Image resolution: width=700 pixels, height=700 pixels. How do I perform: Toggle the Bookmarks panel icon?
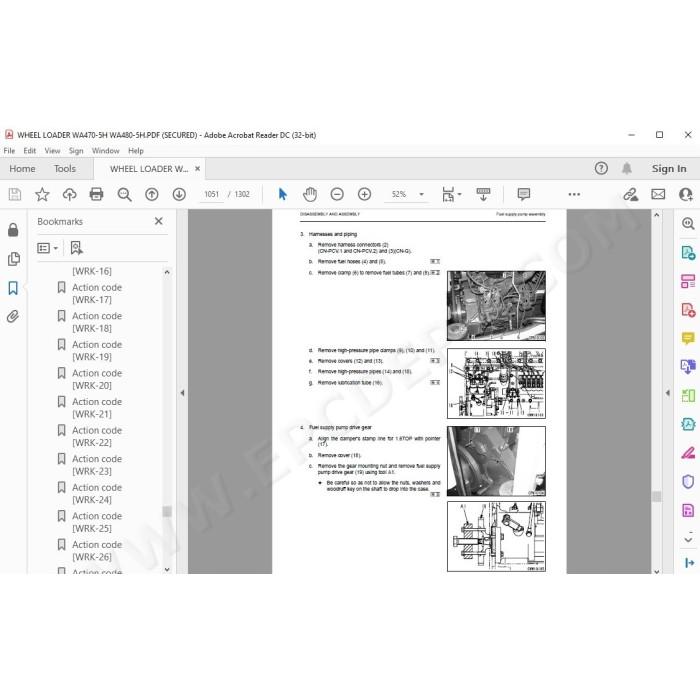point(13,288)
